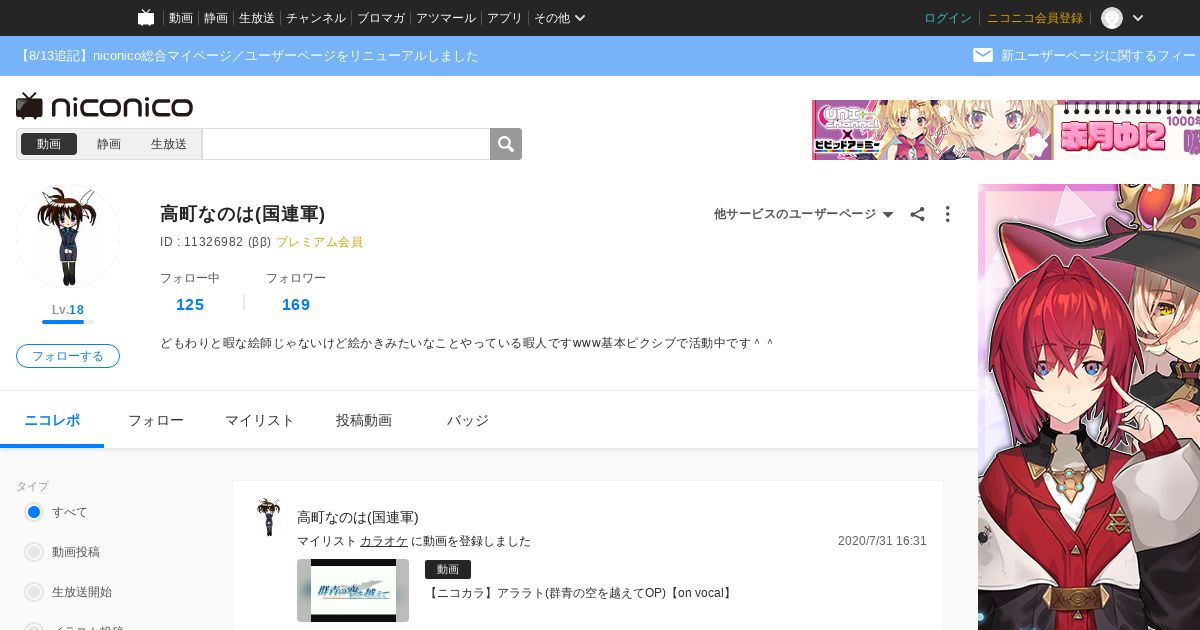
Task: Open the 125 following count
Action: tap(190, 305)
